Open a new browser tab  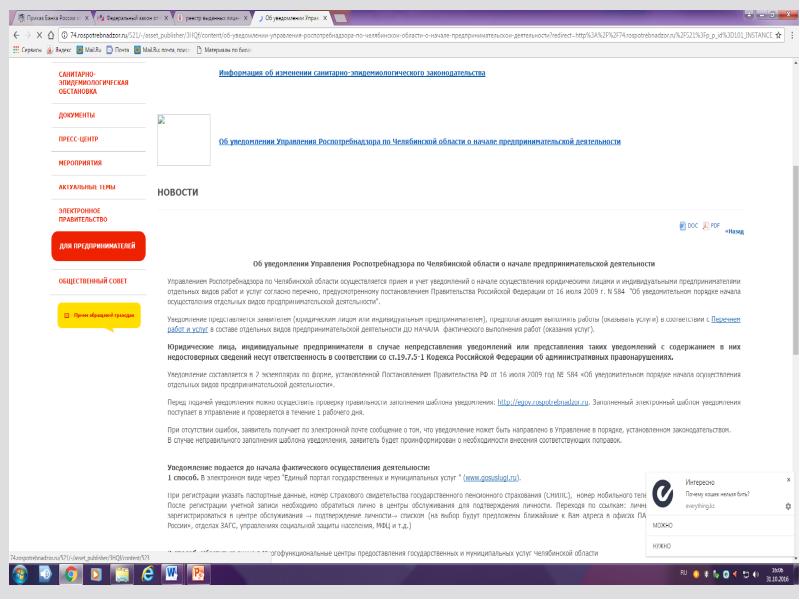341,18
